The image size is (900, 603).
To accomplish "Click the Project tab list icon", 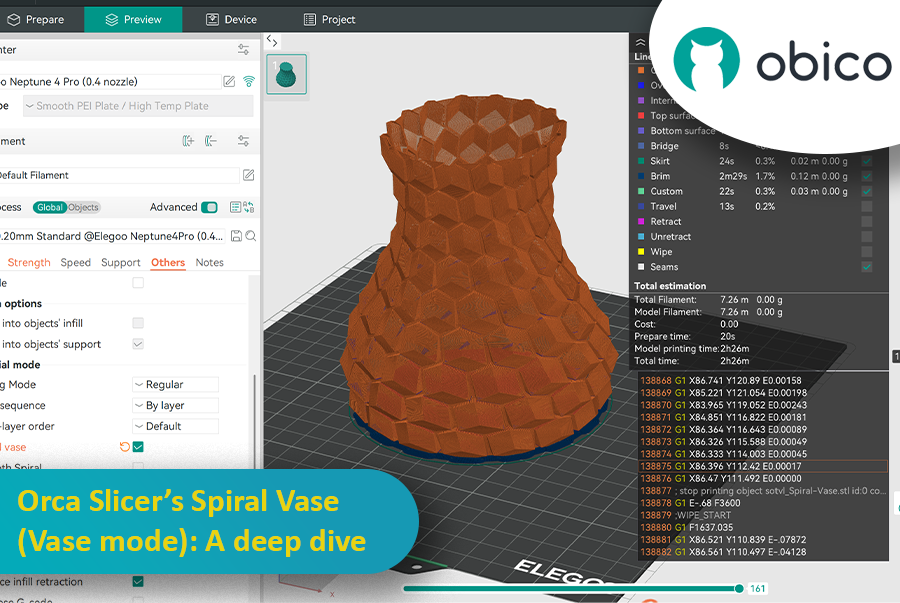I will click(310, 20).
